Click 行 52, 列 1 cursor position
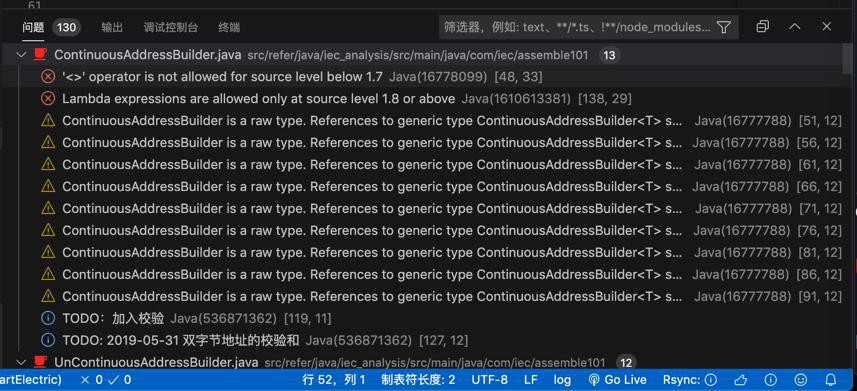This screenshot has height=391, width=857. tap(333, 380)
